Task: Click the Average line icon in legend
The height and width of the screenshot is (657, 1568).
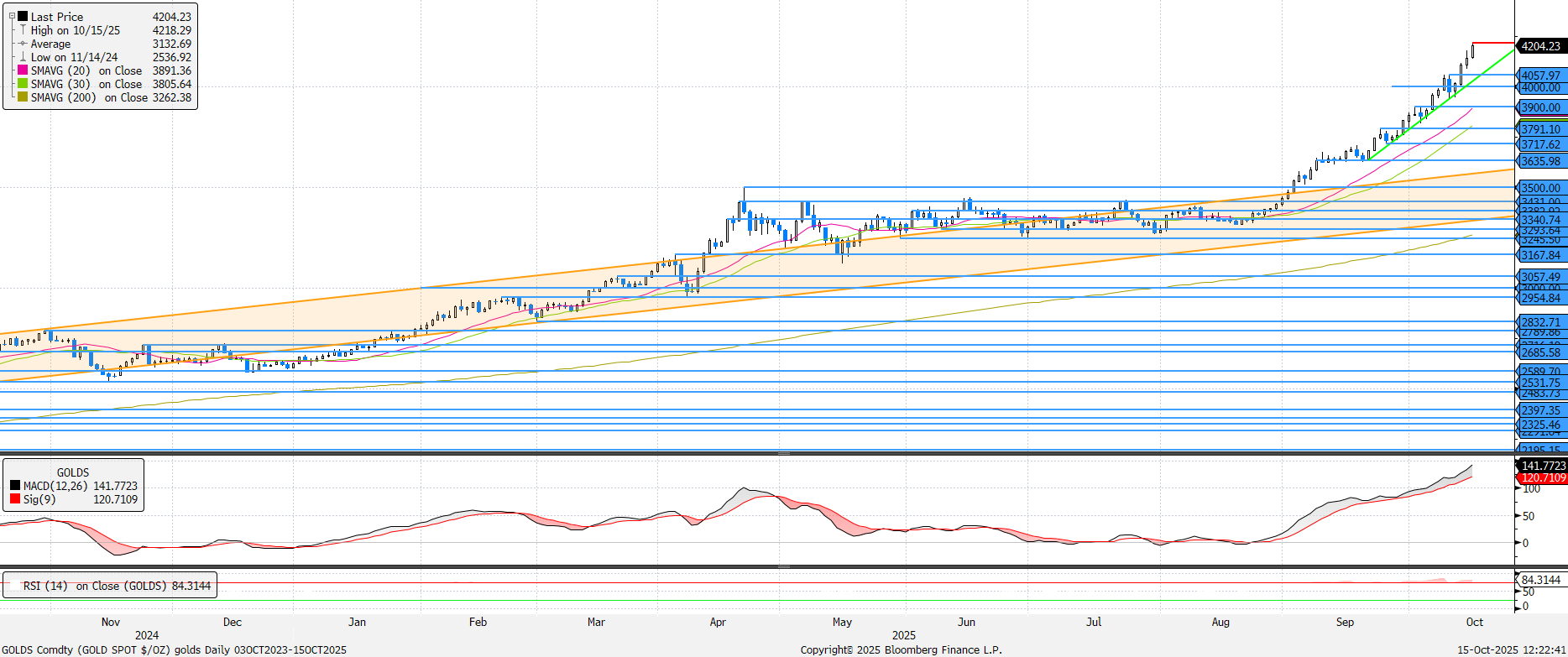Action: (x=23, y=44)
